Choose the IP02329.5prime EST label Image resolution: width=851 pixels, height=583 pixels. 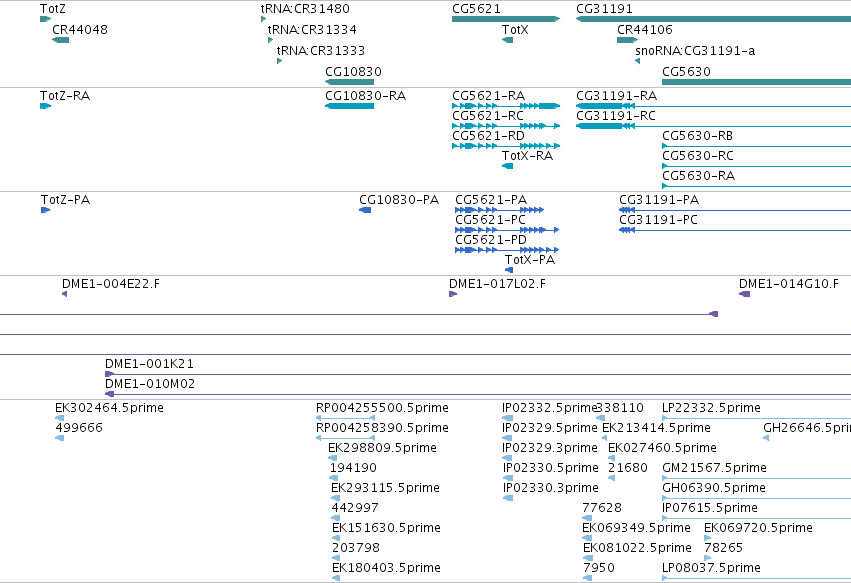pyautogui.click(x=550, y=428)
